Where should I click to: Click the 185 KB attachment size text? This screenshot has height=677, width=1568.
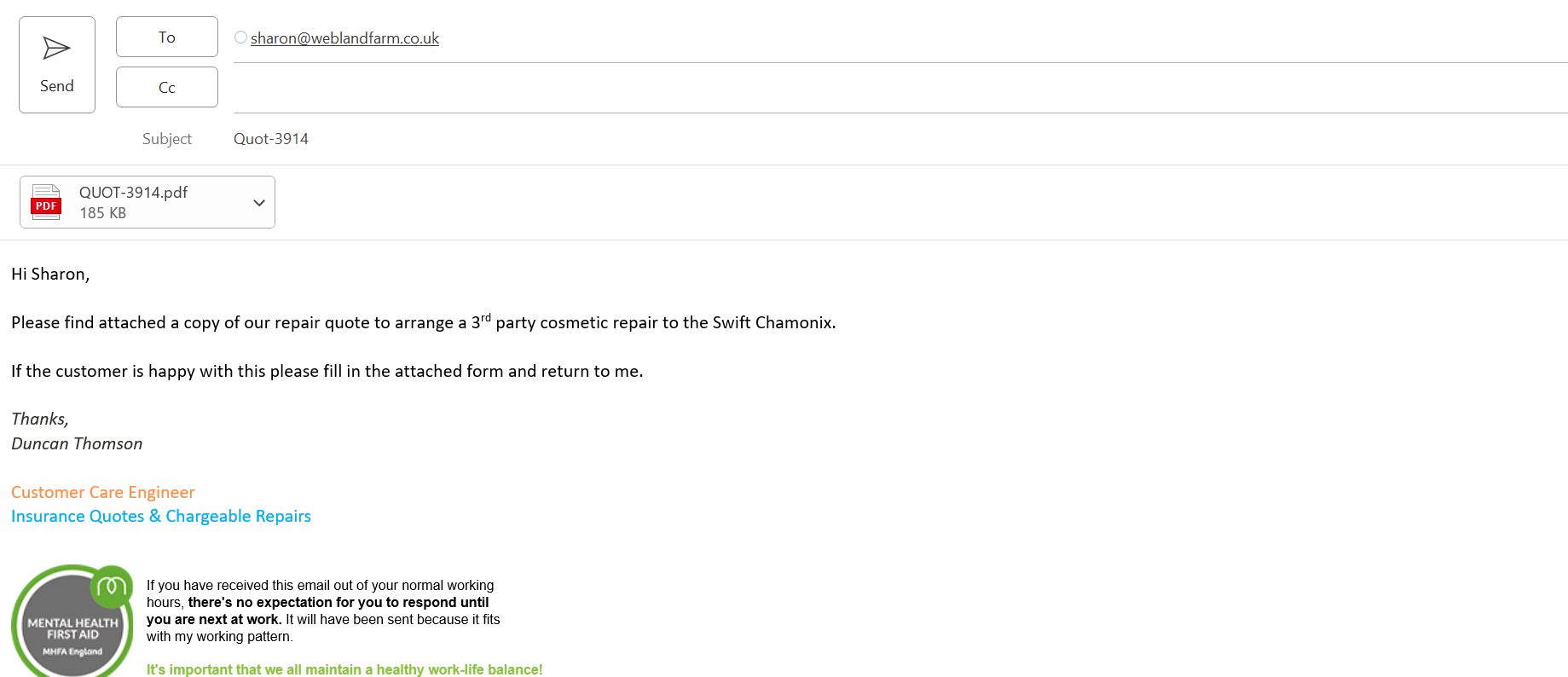click(102, 213)
